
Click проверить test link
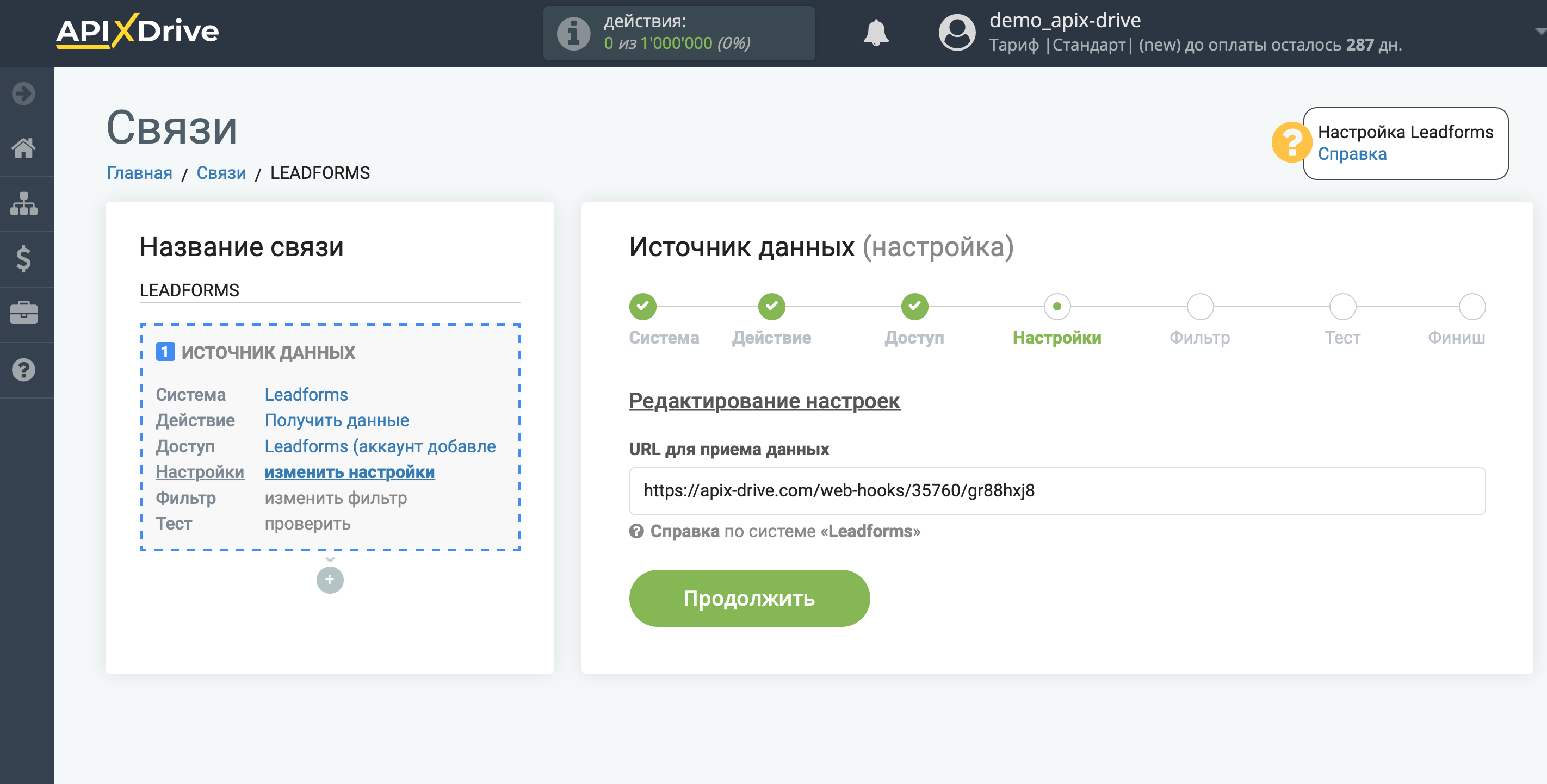pyautogui.click(x=307, y=524)
